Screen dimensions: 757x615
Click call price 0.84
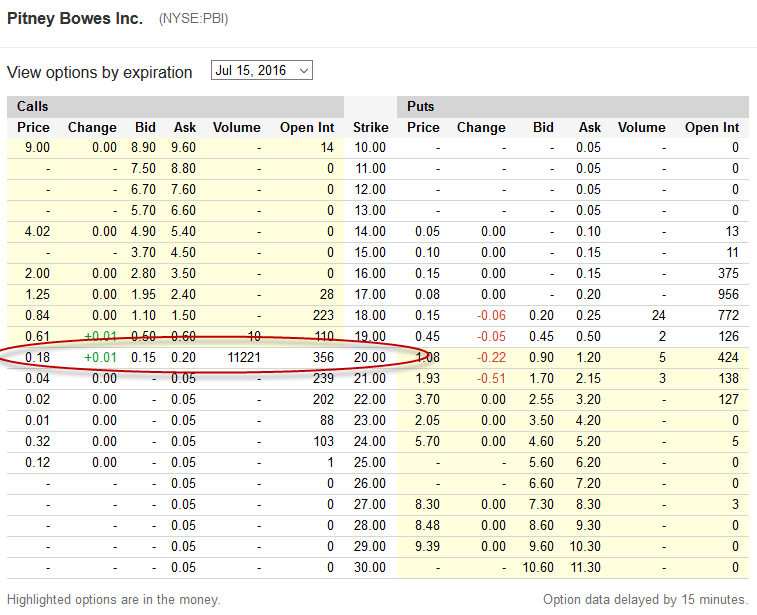click(x=37, y=315)
